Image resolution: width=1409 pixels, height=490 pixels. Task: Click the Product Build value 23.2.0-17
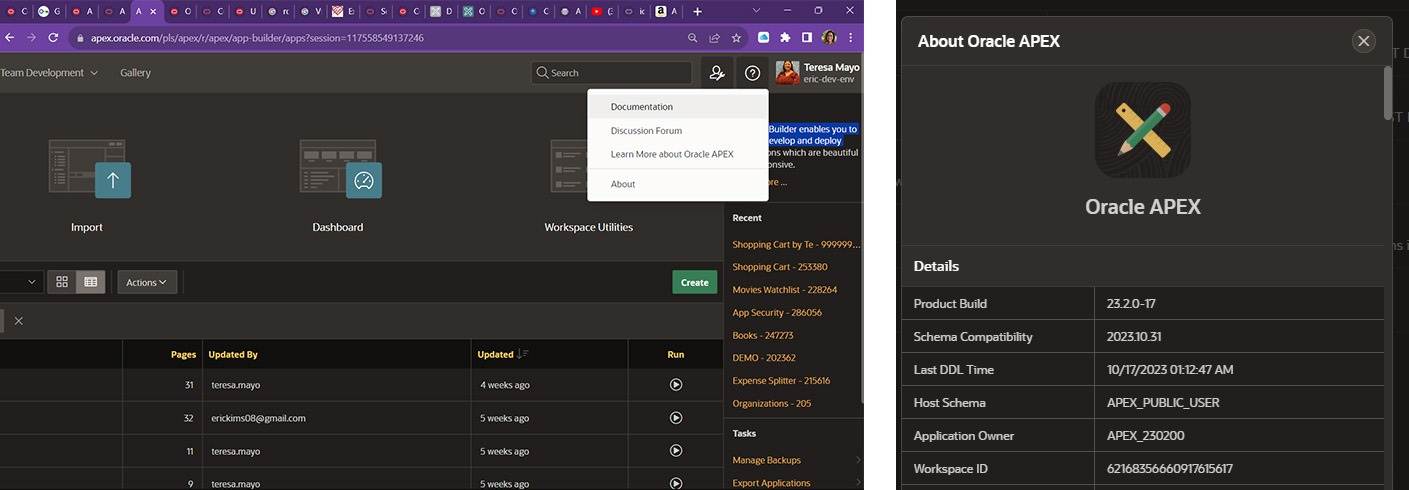click(x=1131, y=303)
